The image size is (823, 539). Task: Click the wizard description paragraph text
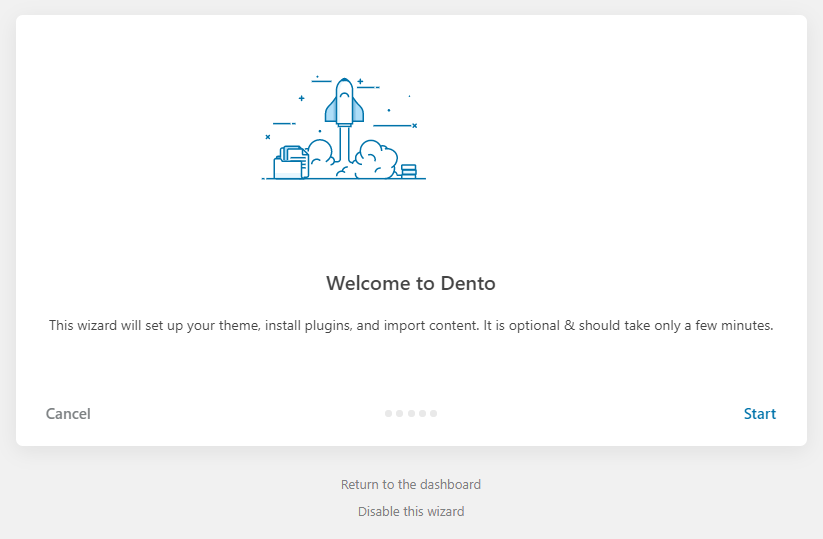click(411, 326)
